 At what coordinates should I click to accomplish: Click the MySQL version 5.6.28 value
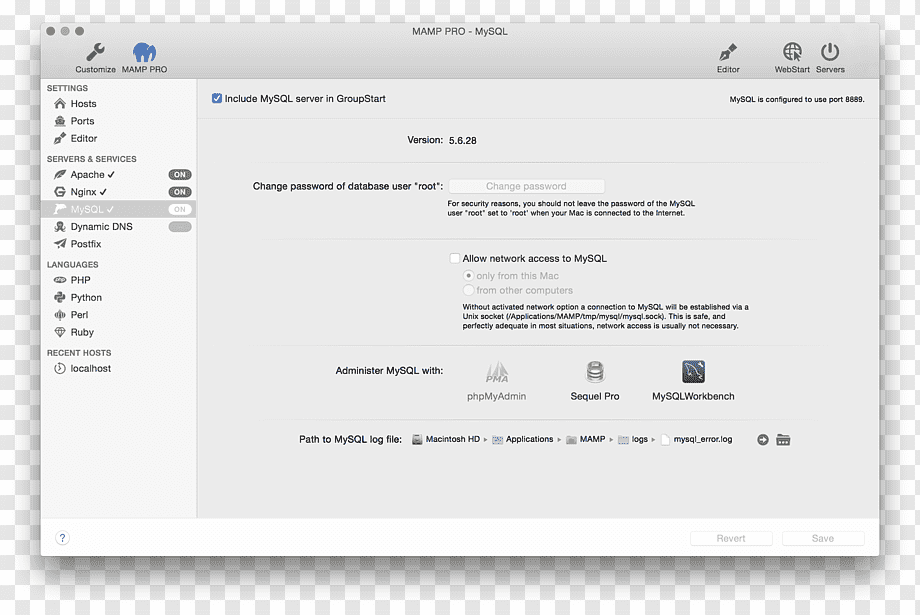(x=462, y=140)
